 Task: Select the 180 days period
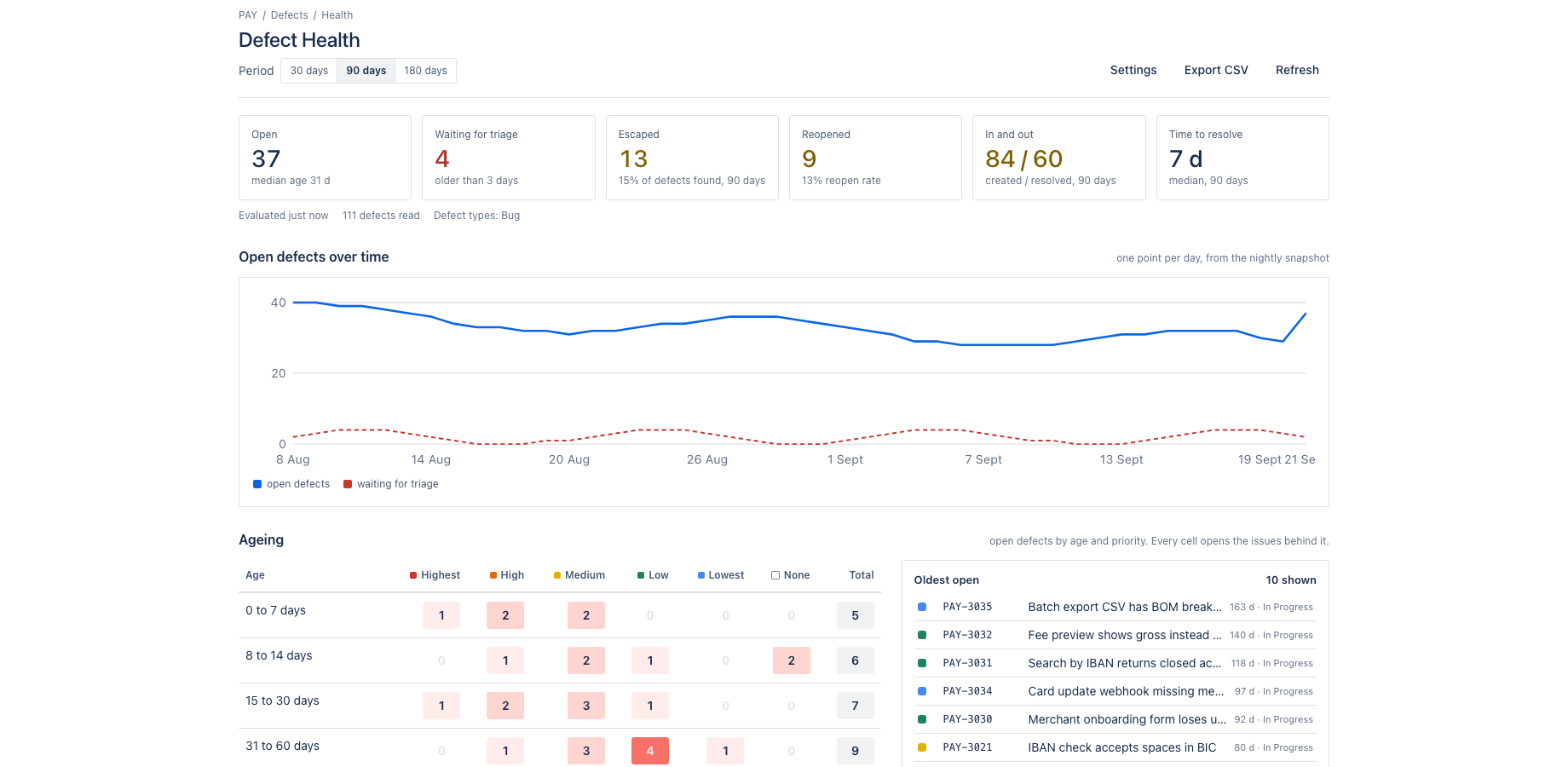click(425, 71)
